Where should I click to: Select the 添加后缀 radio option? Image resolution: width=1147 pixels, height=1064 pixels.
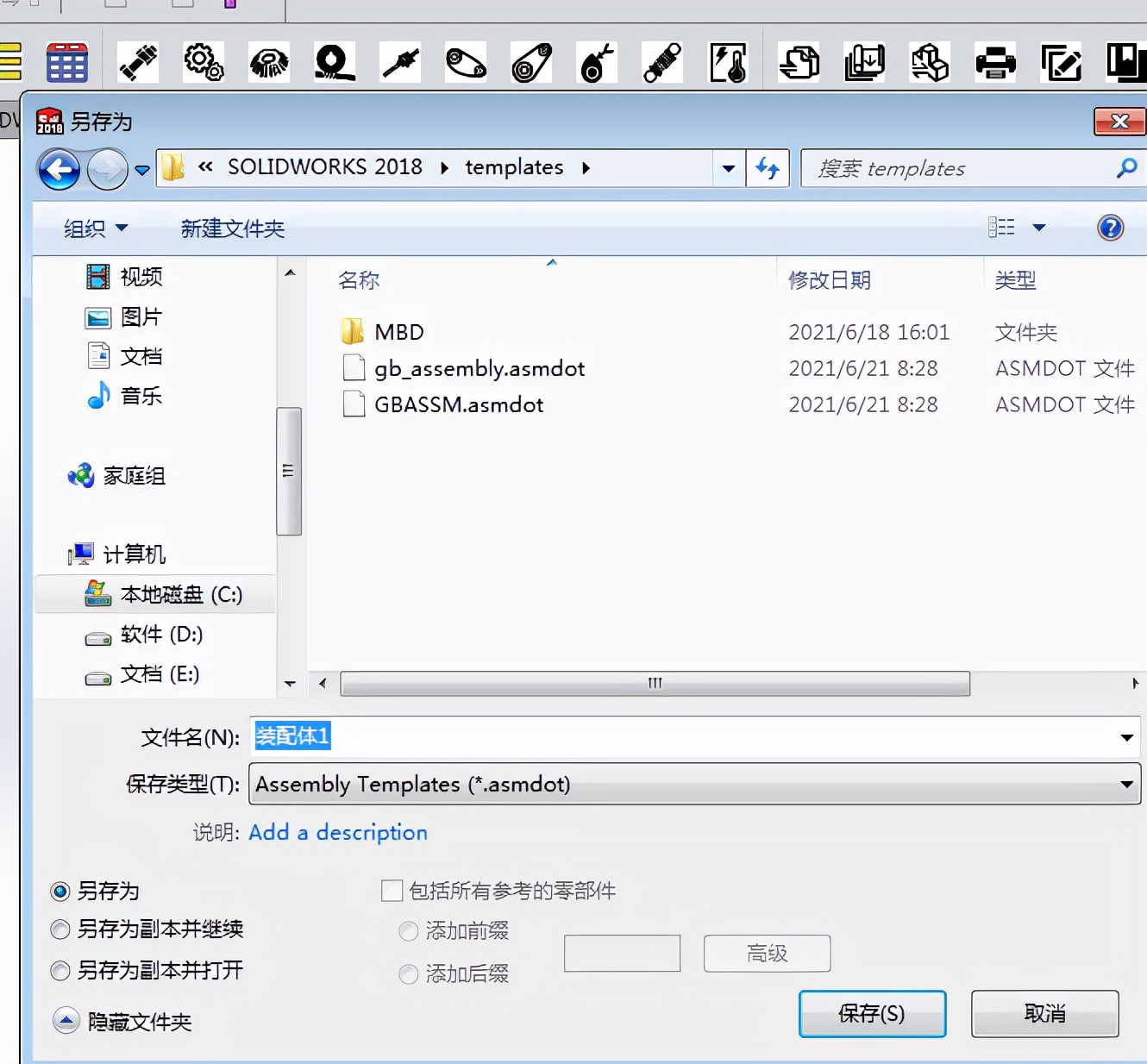pyautogui.click(x=409, y=974)
